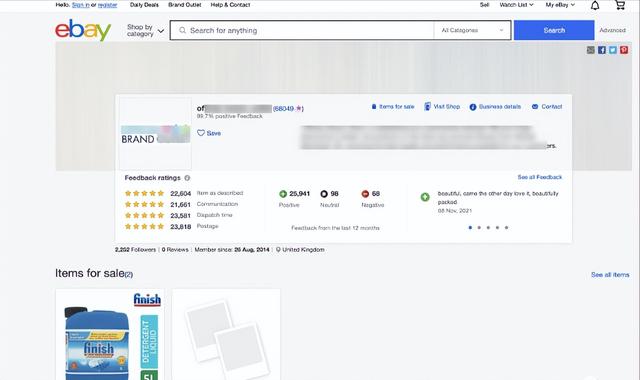
Task: Expand Shop by category dropdown
Action: pos(145,30)
